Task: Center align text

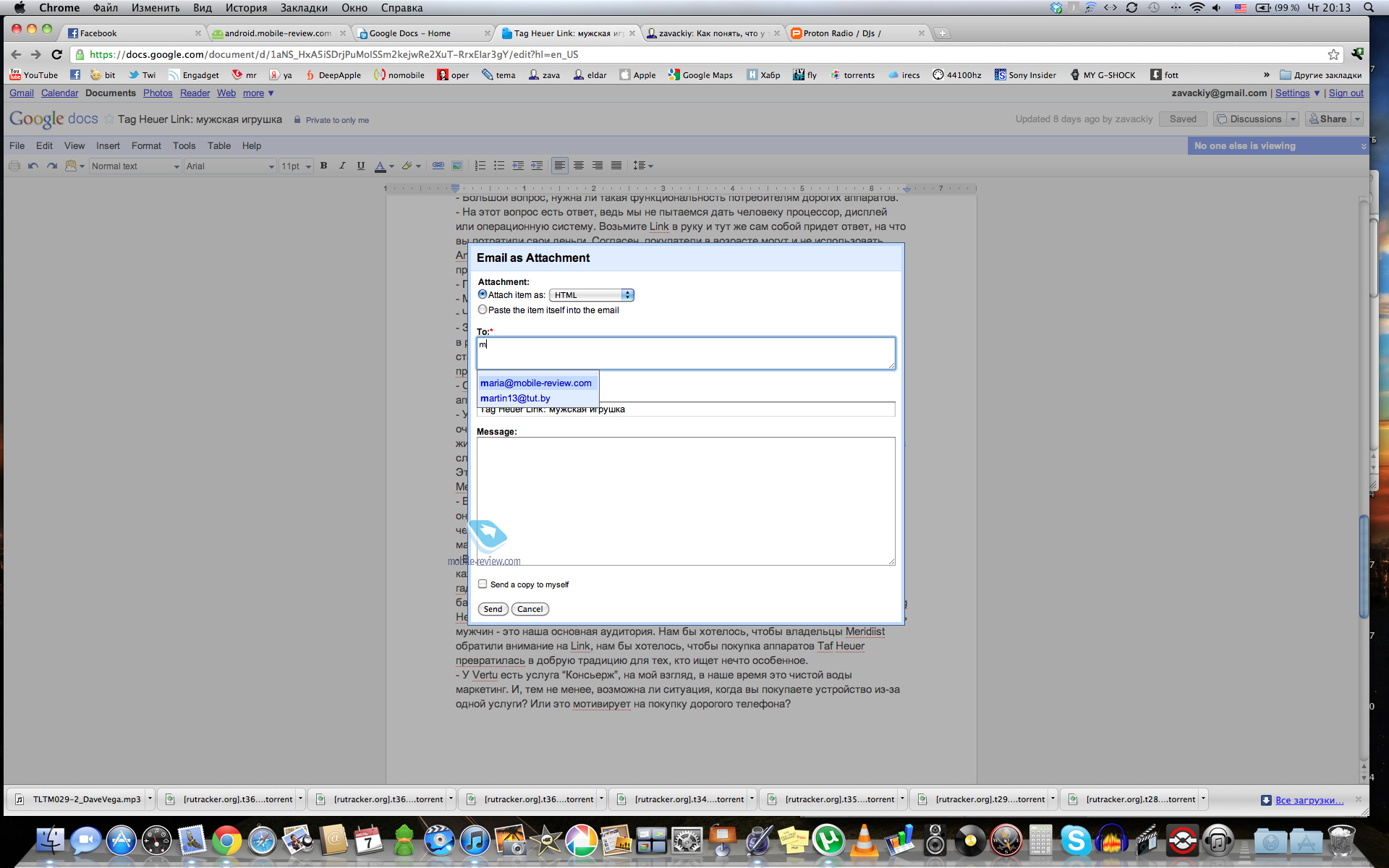Action: click(579, 166)
